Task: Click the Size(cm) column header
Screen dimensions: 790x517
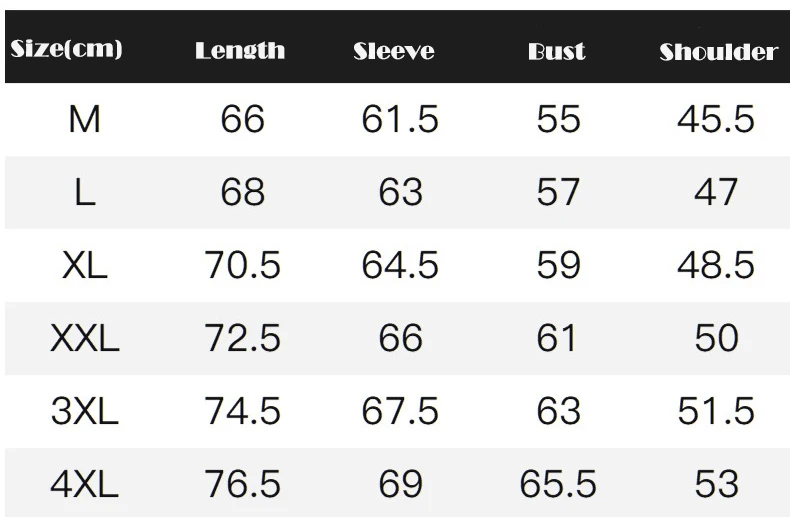Action: click(65, 49)
